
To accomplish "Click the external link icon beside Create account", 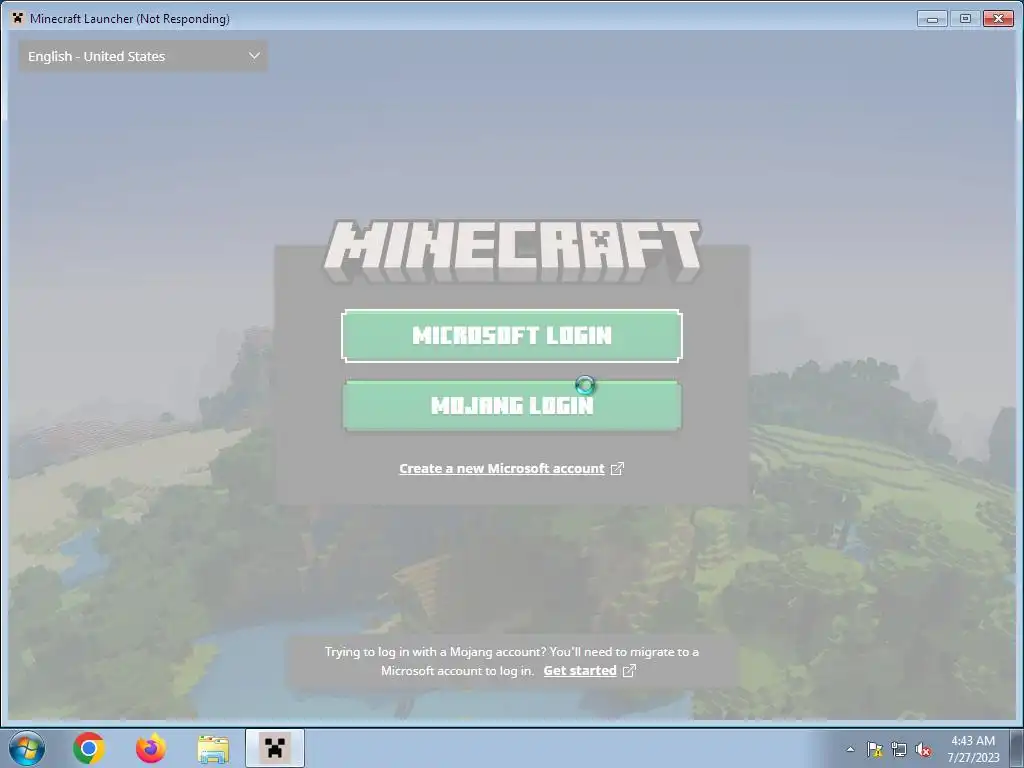I will [617, 468].
